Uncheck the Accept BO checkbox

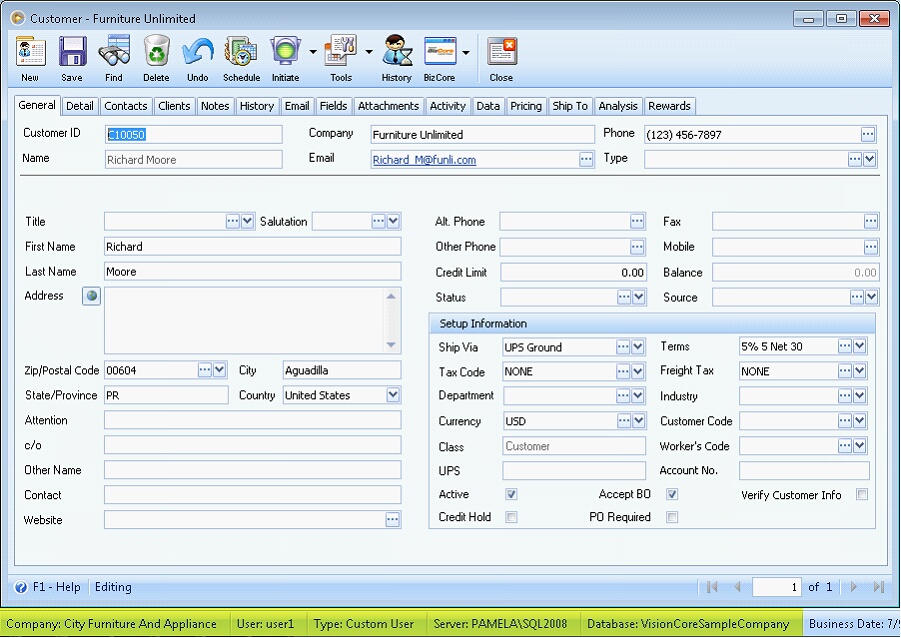coord(672,494)
